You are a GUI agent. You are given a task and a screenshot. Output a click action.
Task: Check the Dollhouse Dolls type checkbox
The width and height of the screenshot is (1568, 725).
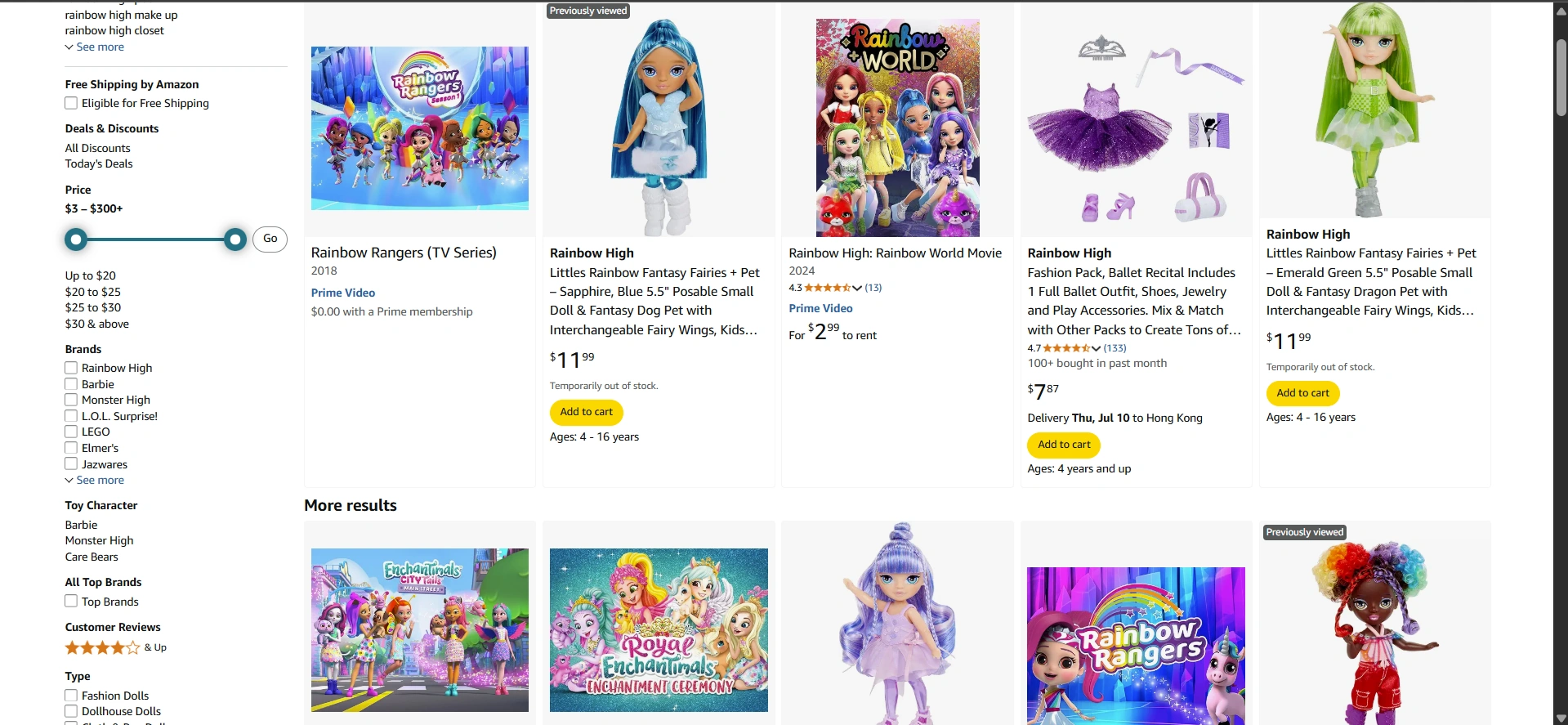pos(71,711)
